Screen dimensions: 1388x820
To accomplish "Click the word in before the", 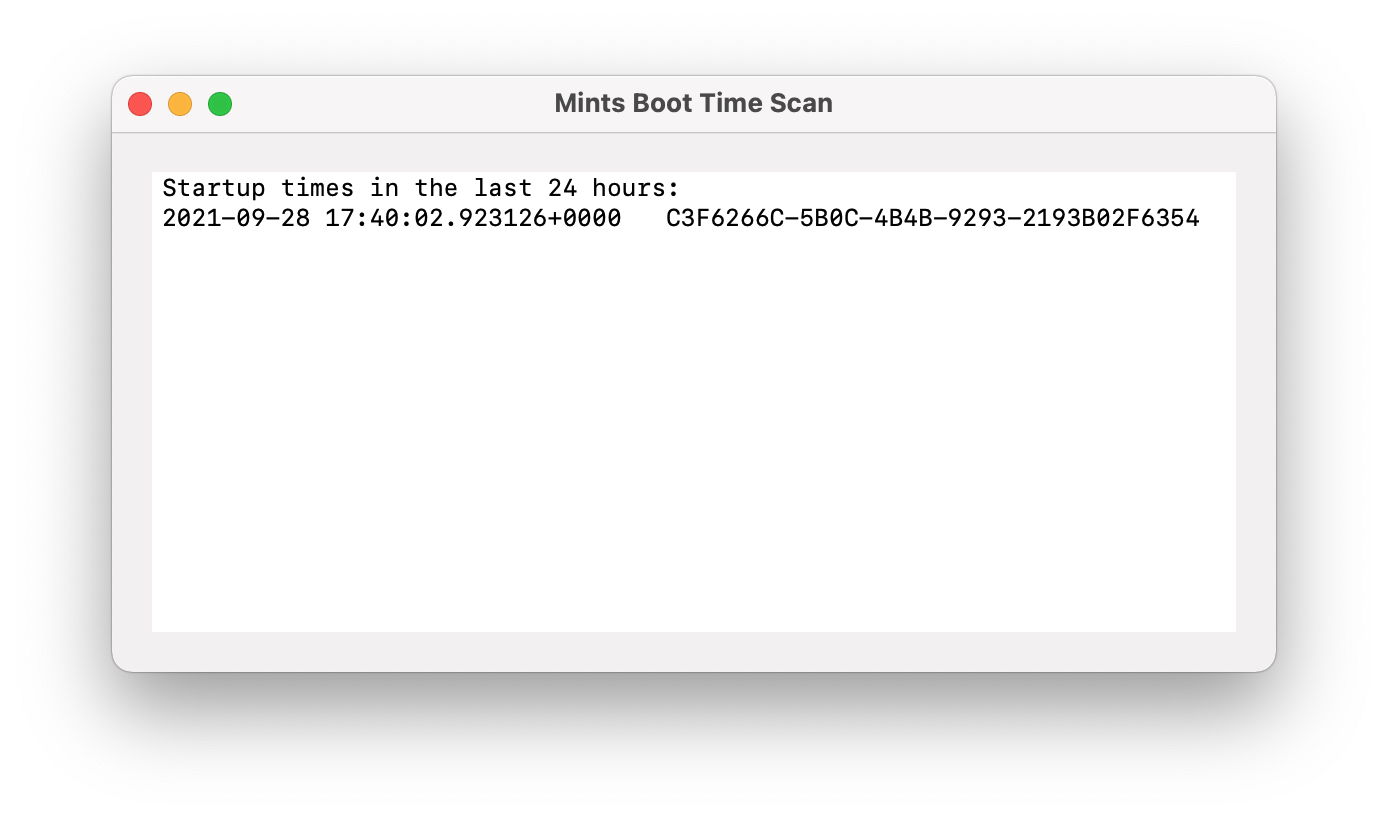I will click(384, 188).
